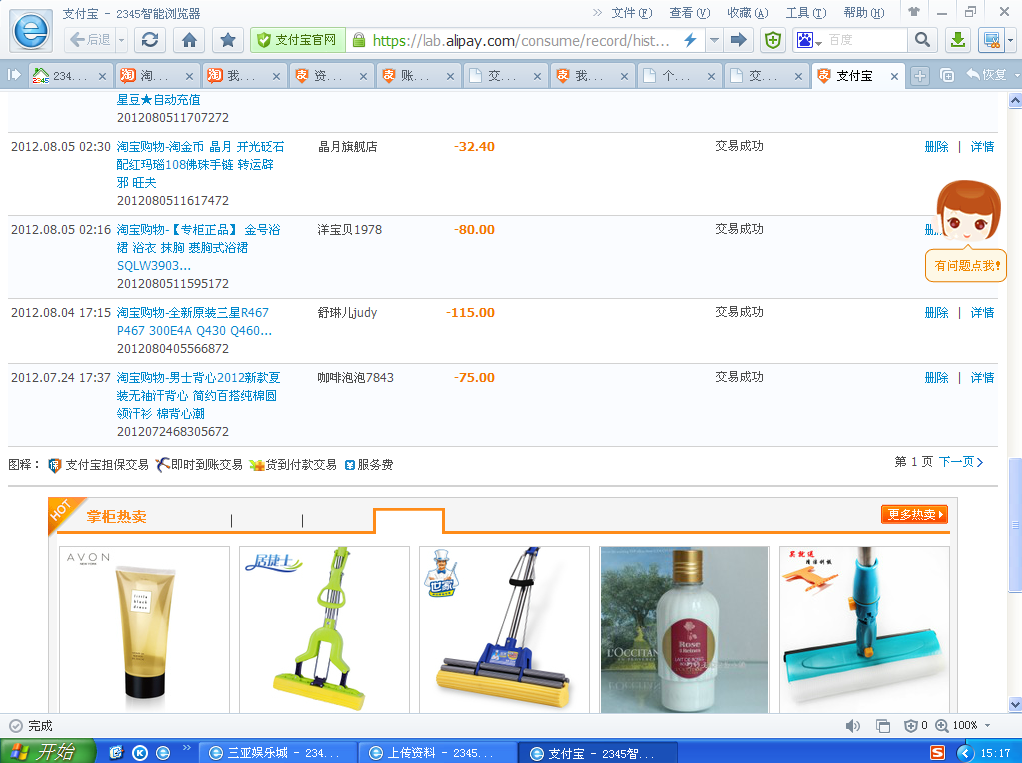This screenshot has height=763, width=1022.
Task: Click the browser refresh icon
Action: point(150,40)
